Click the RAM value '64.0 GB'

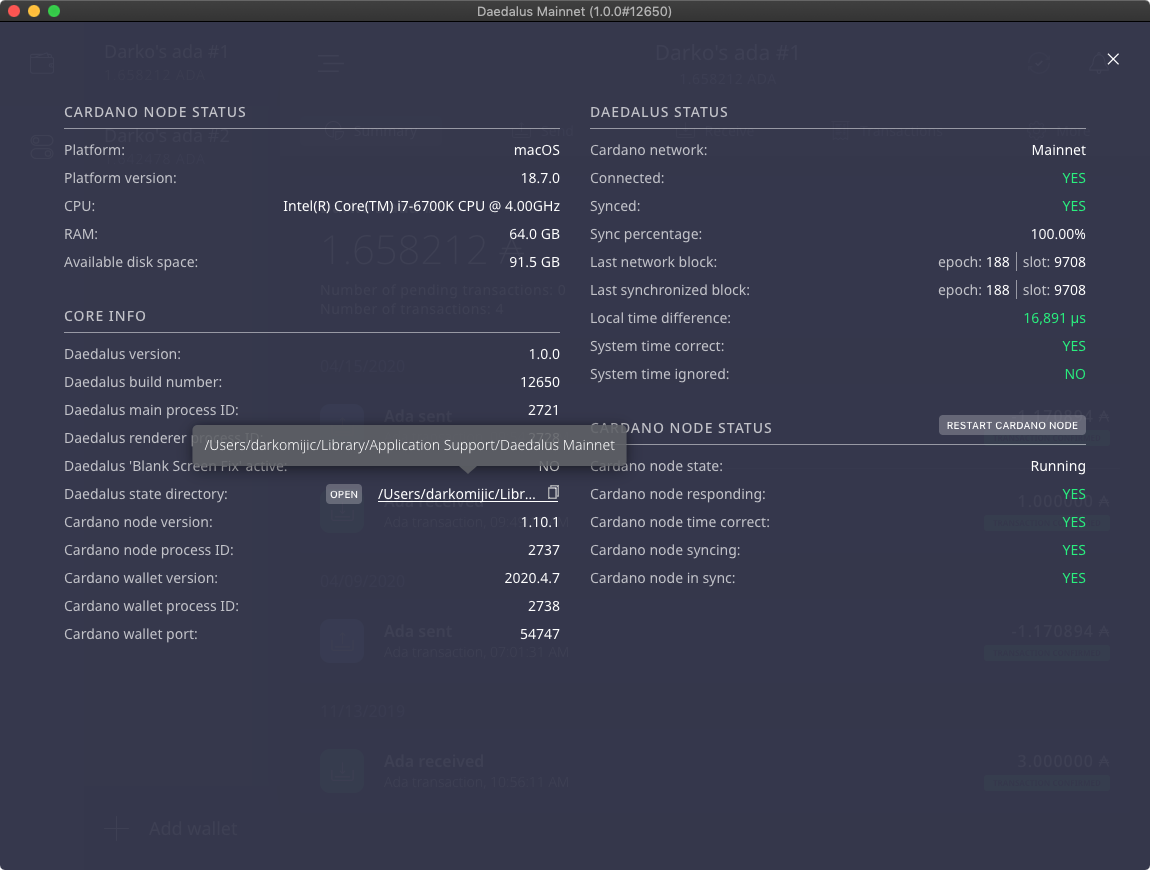point(534,234)
